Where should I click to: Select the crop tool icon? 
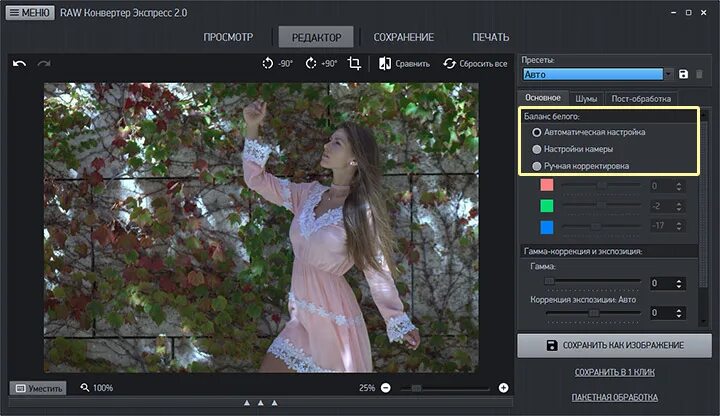click(354, 63)
